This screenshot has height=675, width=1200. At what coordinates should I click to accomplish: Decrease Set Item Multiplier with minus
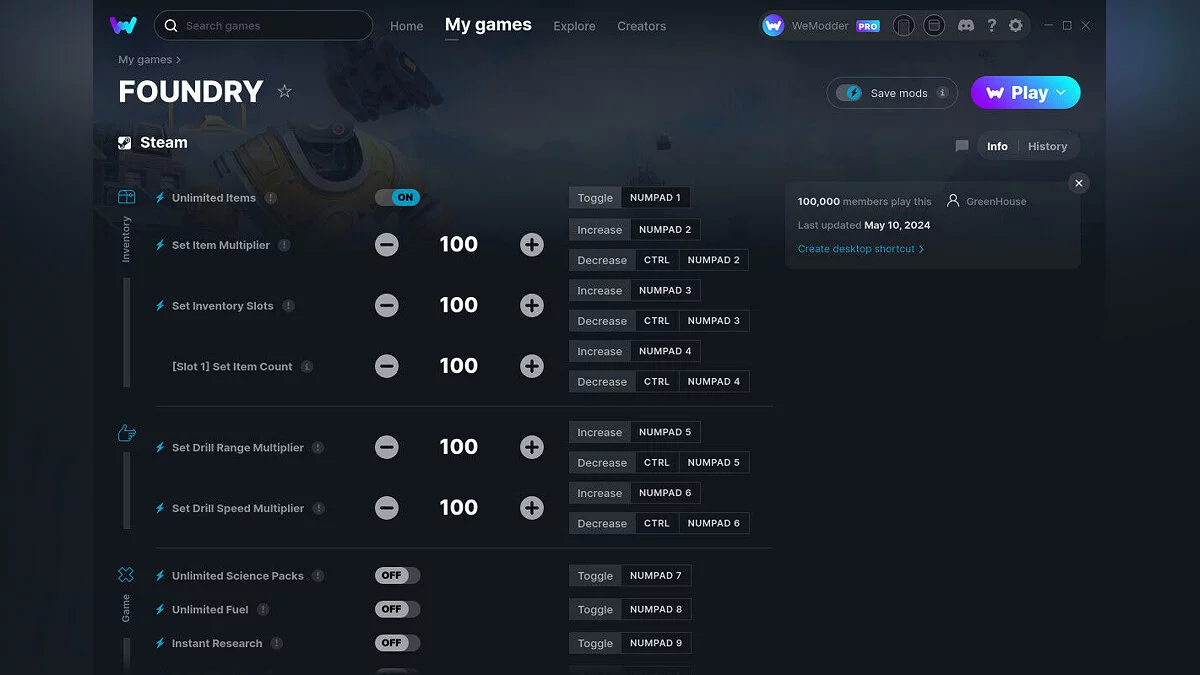(x=387, y=245)
